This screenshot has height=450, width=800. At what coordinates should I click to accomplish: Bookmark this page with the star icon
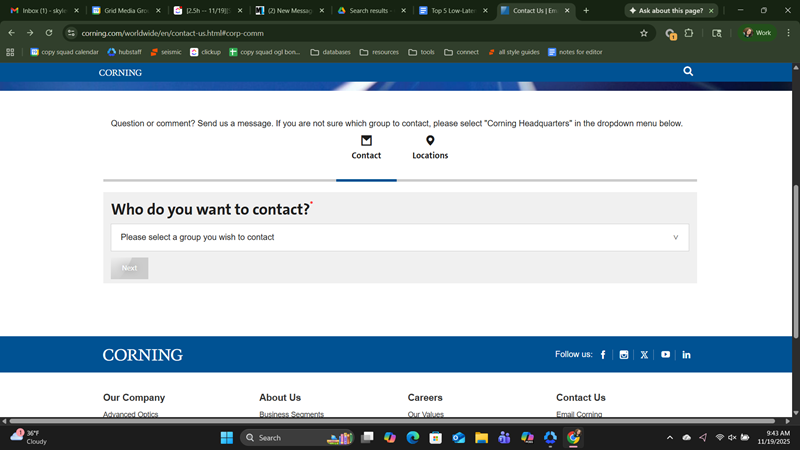click(644, 33)
